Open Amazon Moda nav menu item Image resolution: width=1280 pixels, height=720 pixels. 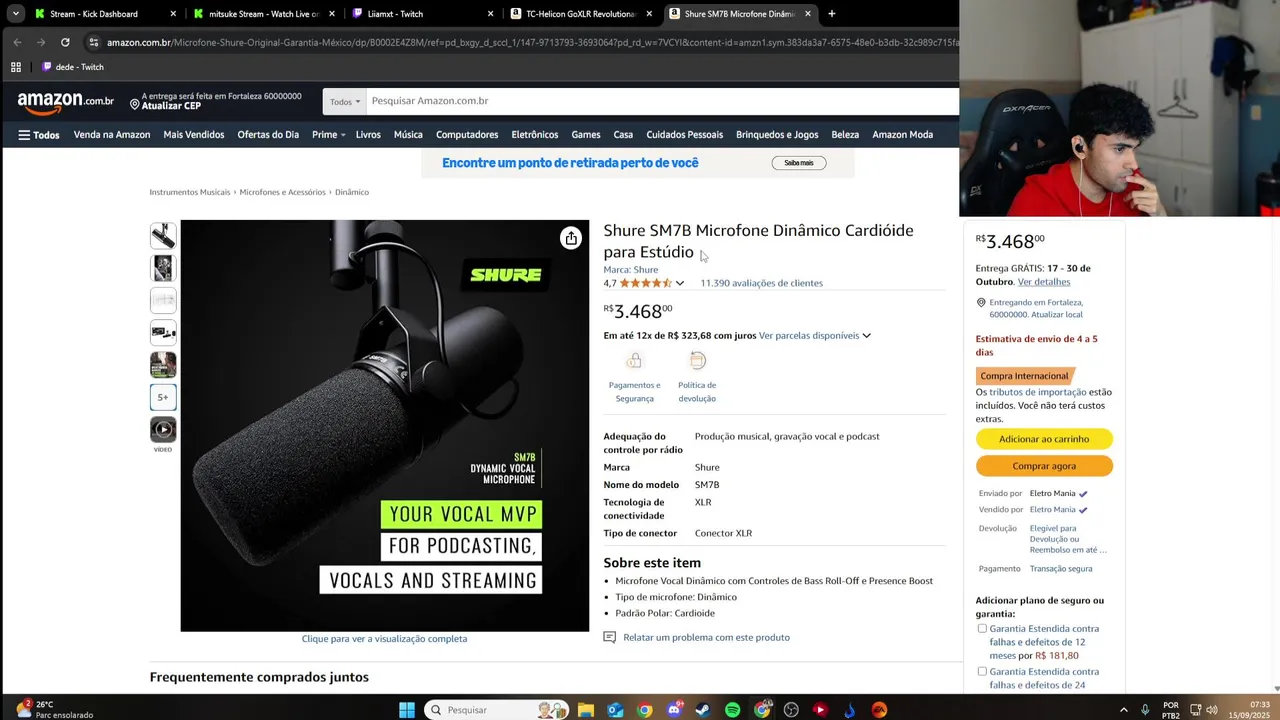(x=902, y=135)
